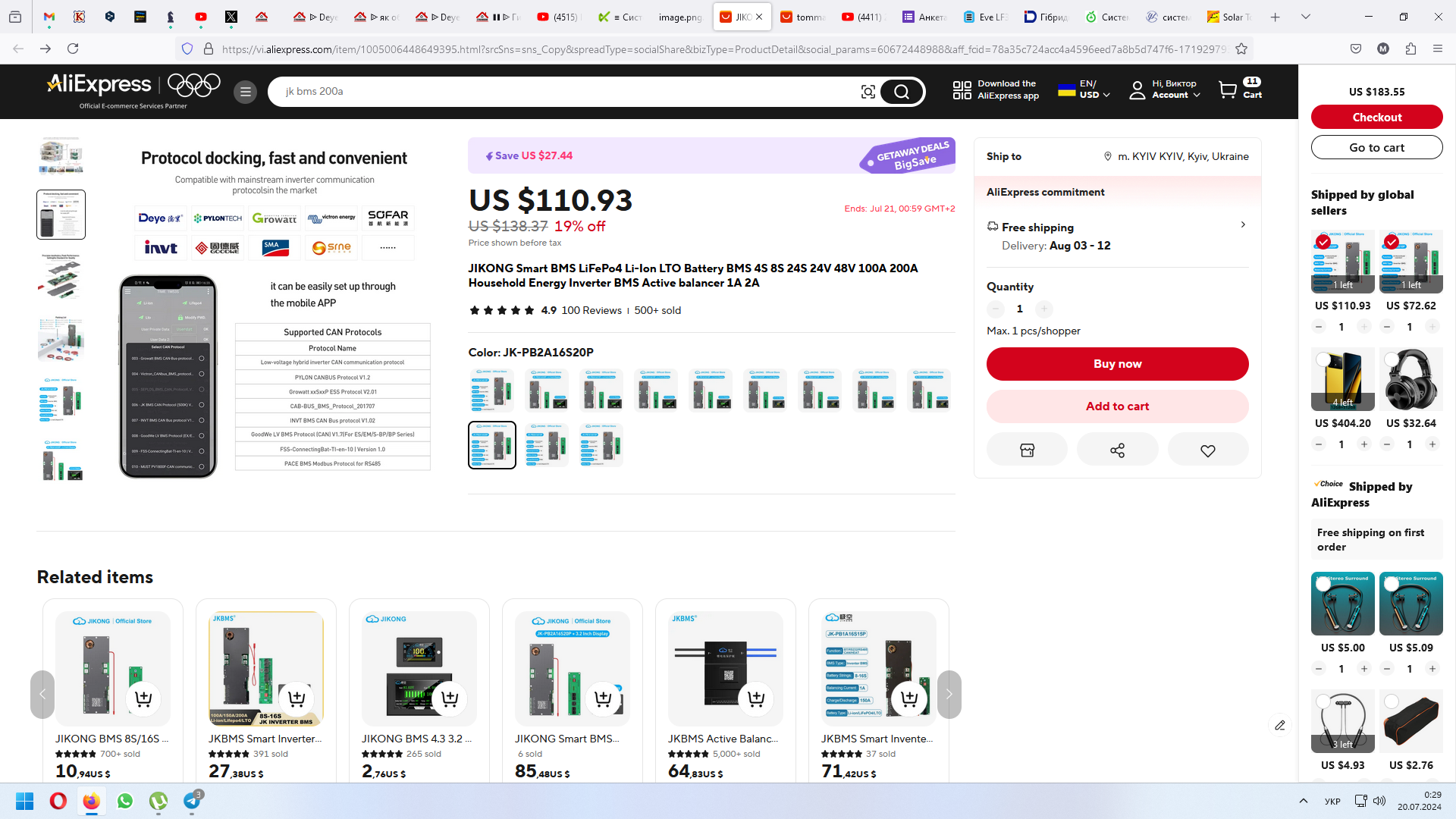Click the image search camera icon
The width and height of the screenshot is (1456, 819).
tap(868, 92)
